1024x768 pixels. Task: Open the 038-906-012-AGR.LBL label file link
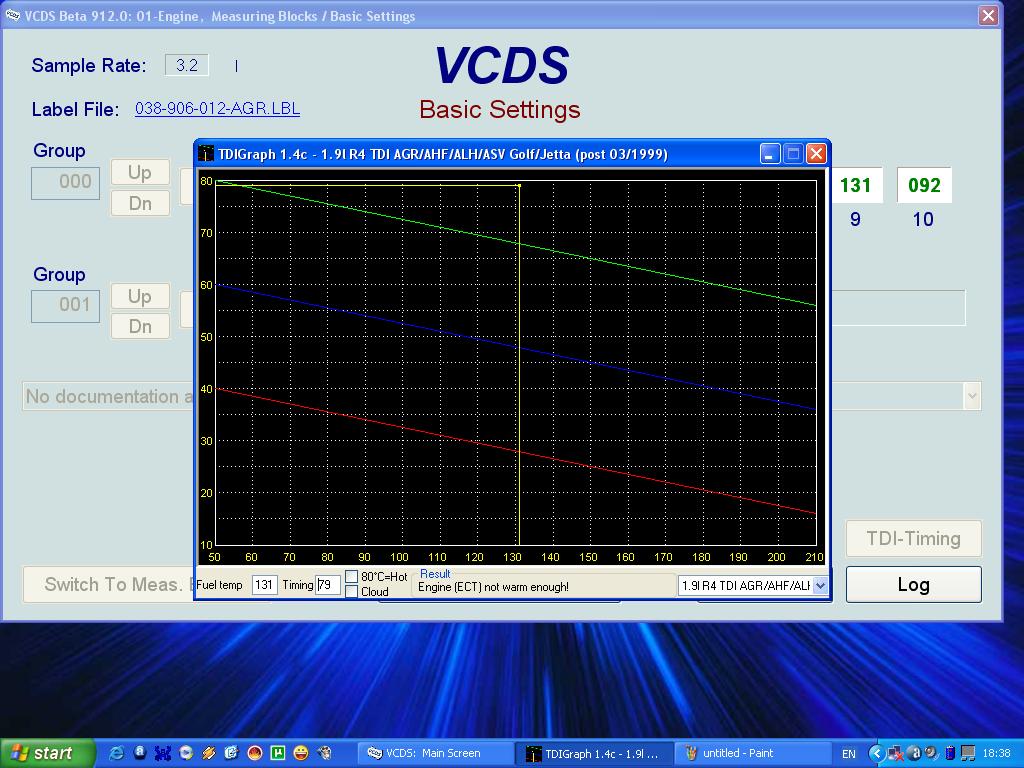click(x=217, y=108)
